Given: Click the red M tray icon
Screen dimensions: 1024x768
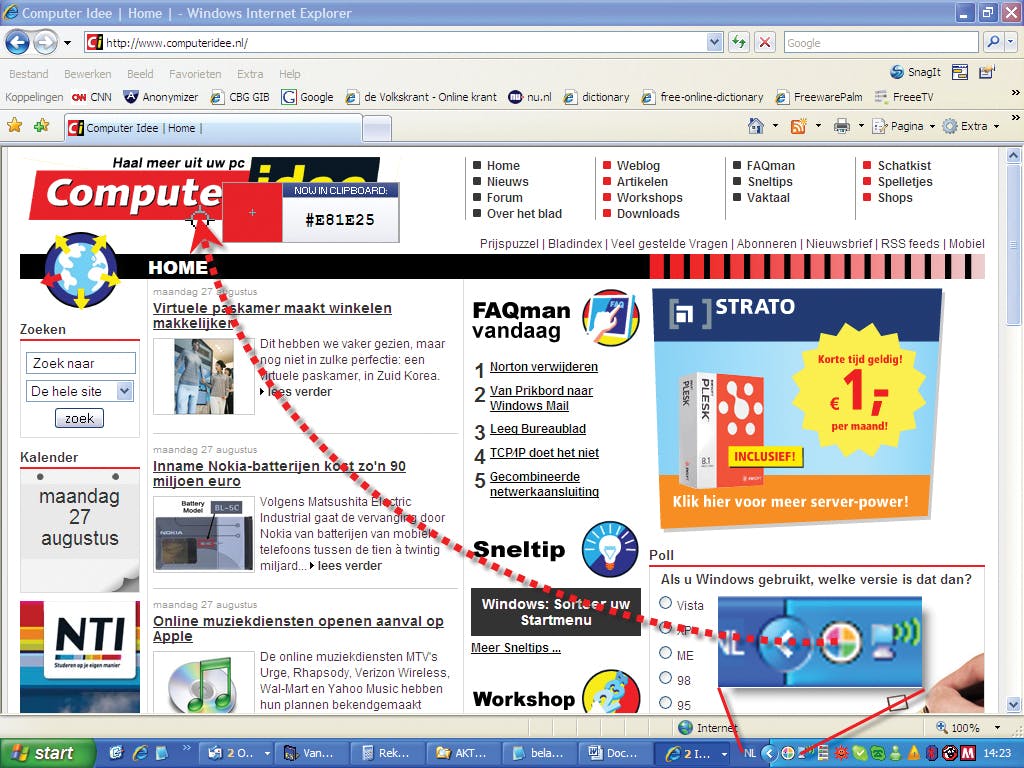Looking at the screenshot, I should pyautogui.click(x=968, y=754).
